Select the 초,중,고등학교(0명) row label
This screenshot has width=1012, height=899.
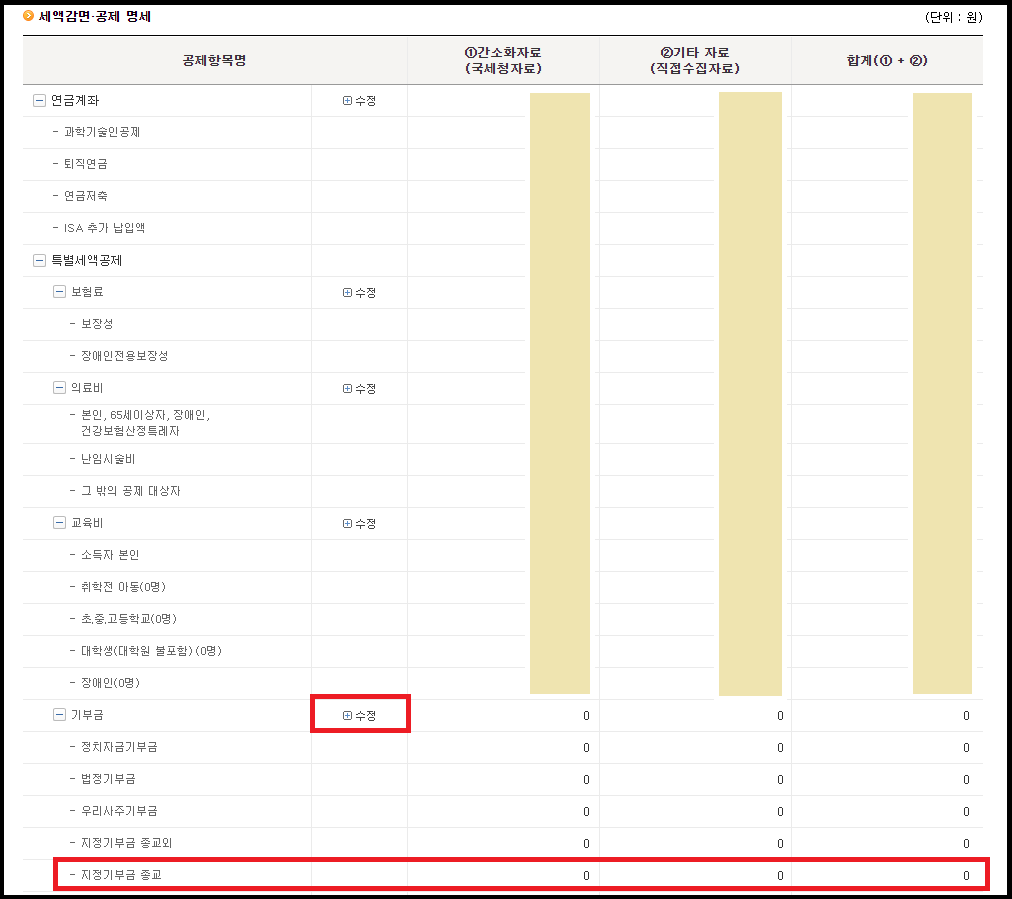click(x=128, y=619)
